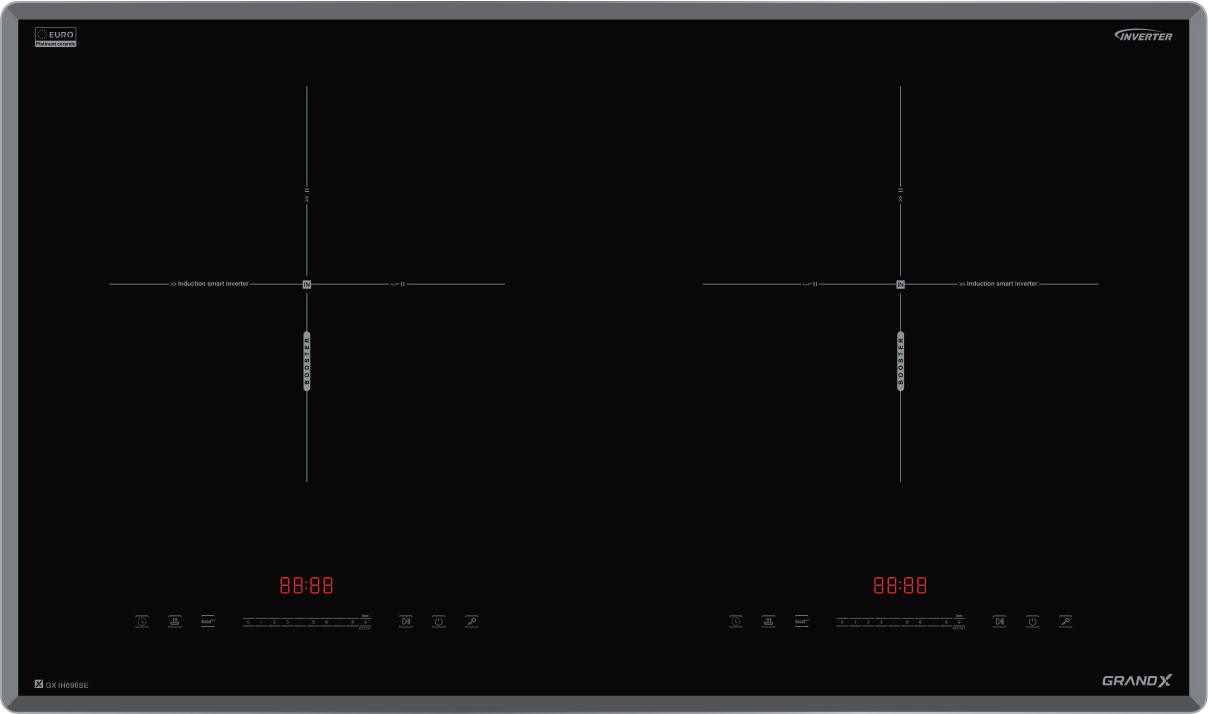Tap the right zone play/pause icon
The height and width of the screenshot is (714, 1208).
(x=999, y=621)
